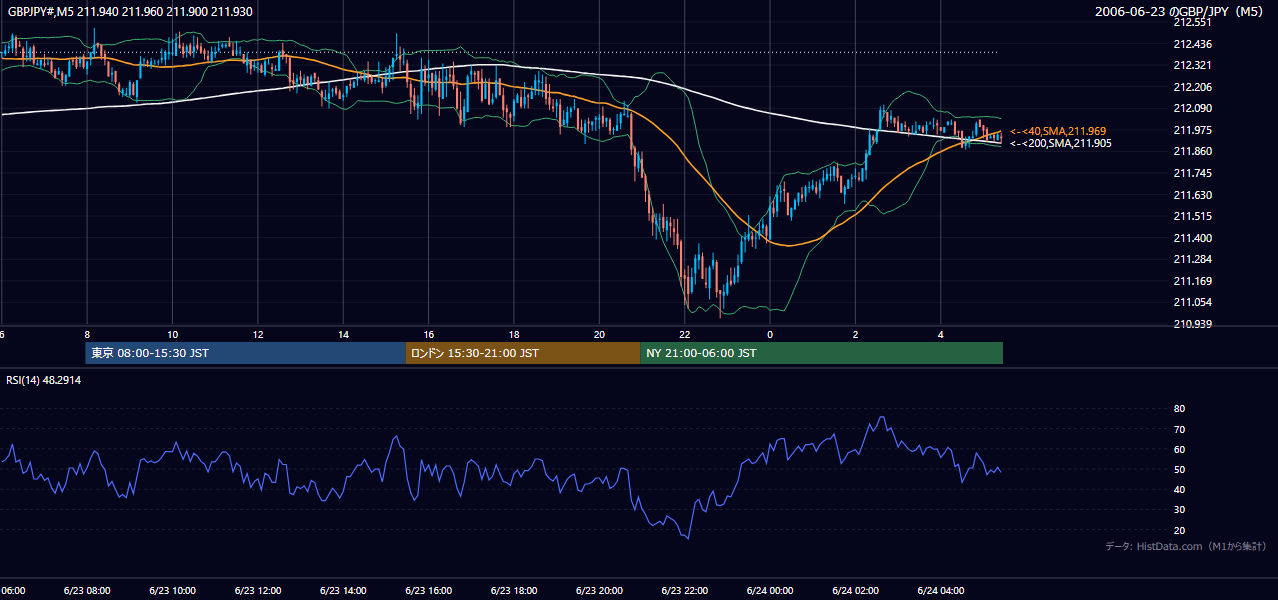Click bottom time label 6/24 00:00
Viewport: 1278px width, 600px height.
770,591
